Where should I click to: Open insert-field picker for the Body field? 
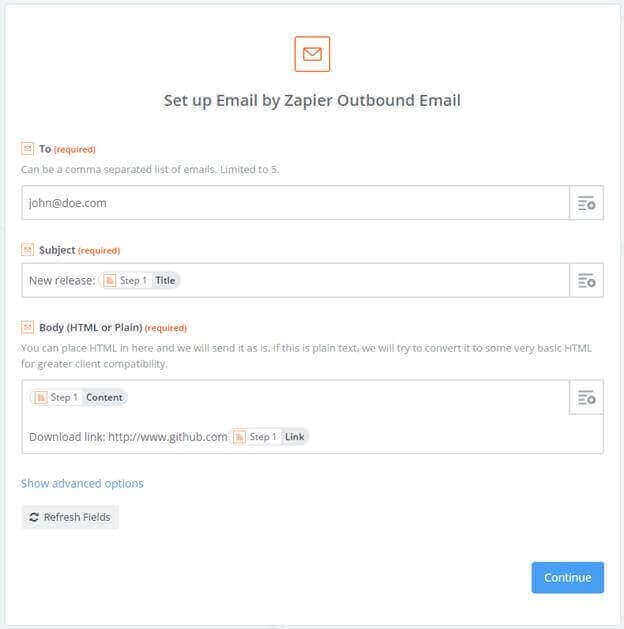pos(586,398)
